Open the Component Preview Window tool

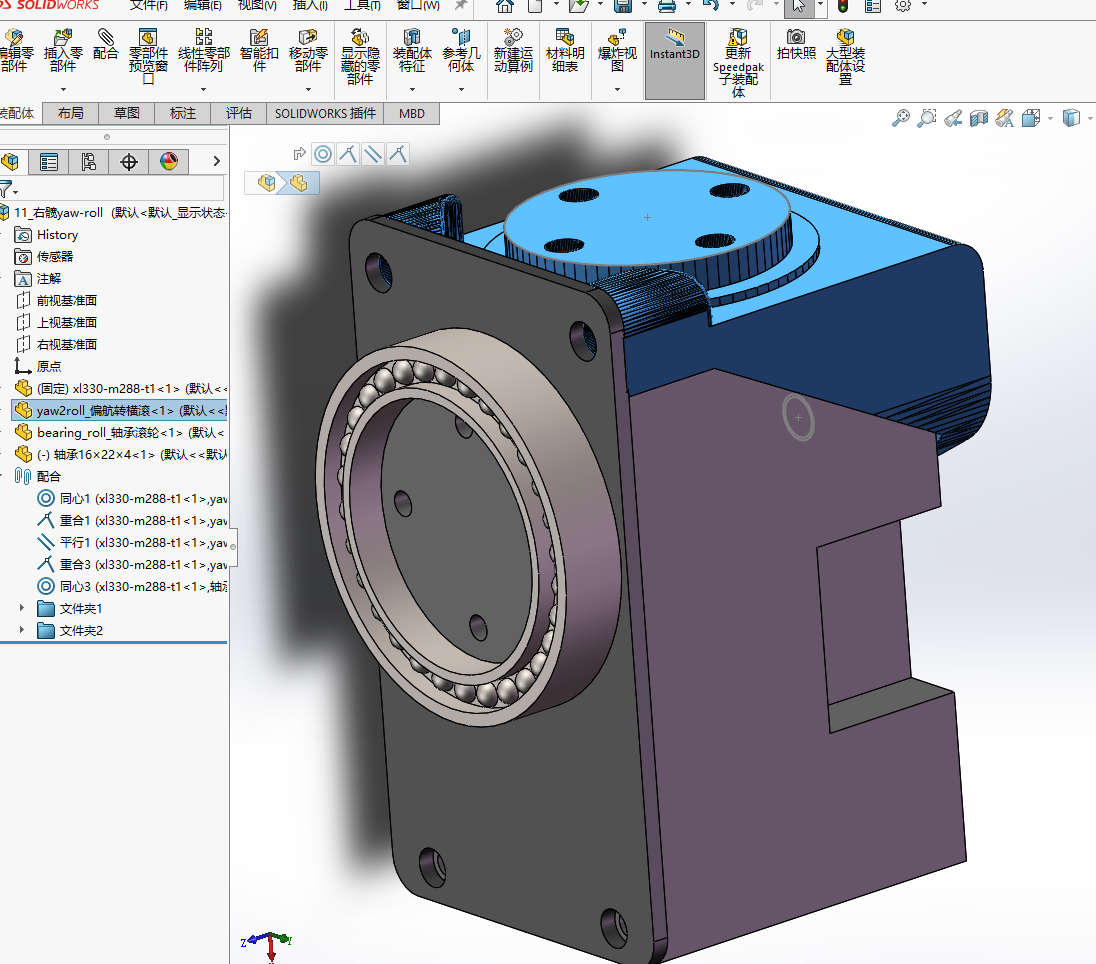[x=148, y=55]
